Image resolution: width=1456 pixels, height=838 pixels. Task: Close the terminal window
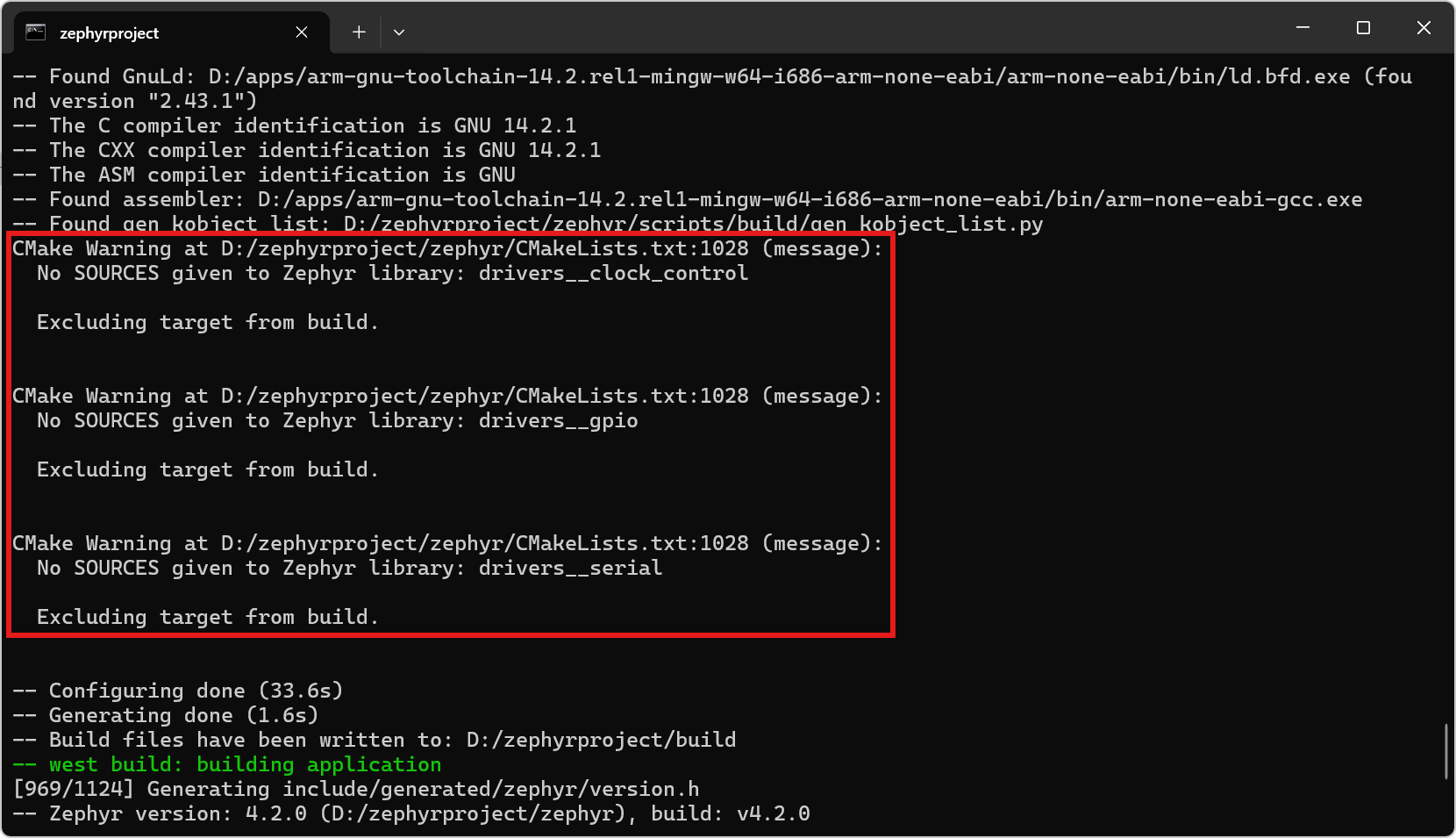coord(1424,28)
